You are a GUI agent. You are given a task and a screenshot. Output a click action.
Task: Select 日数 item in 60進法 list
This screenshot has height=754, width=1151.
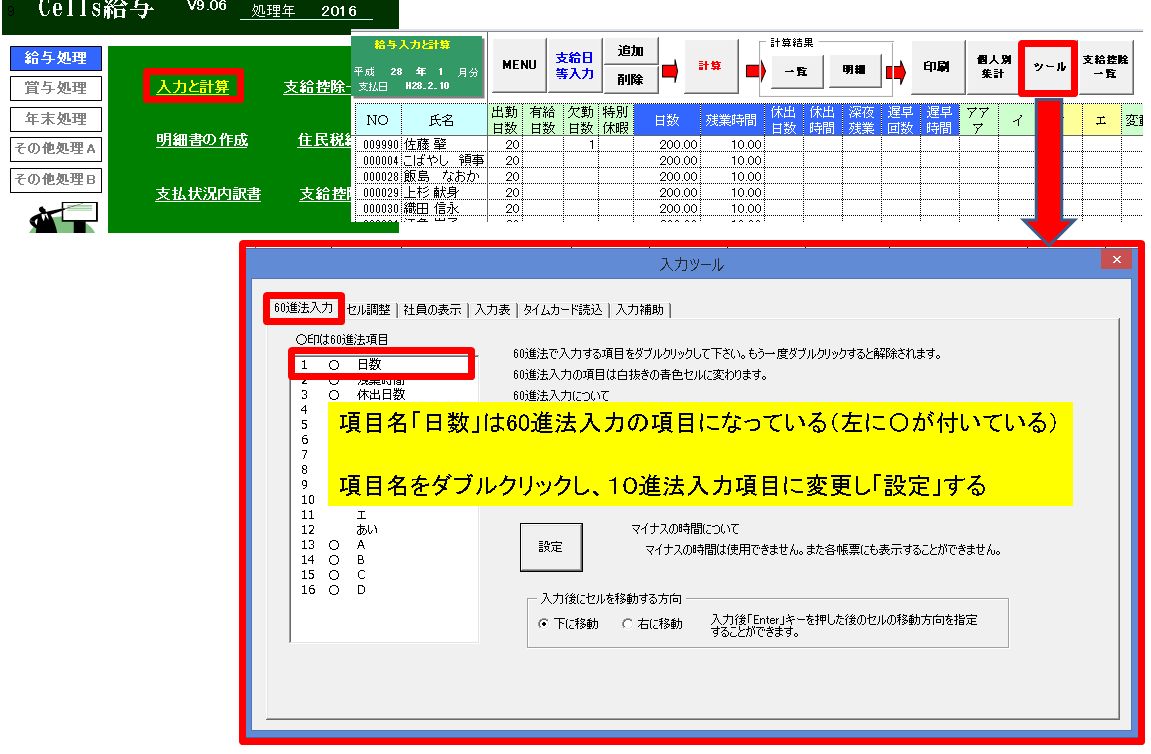click(x=369, y=365)
